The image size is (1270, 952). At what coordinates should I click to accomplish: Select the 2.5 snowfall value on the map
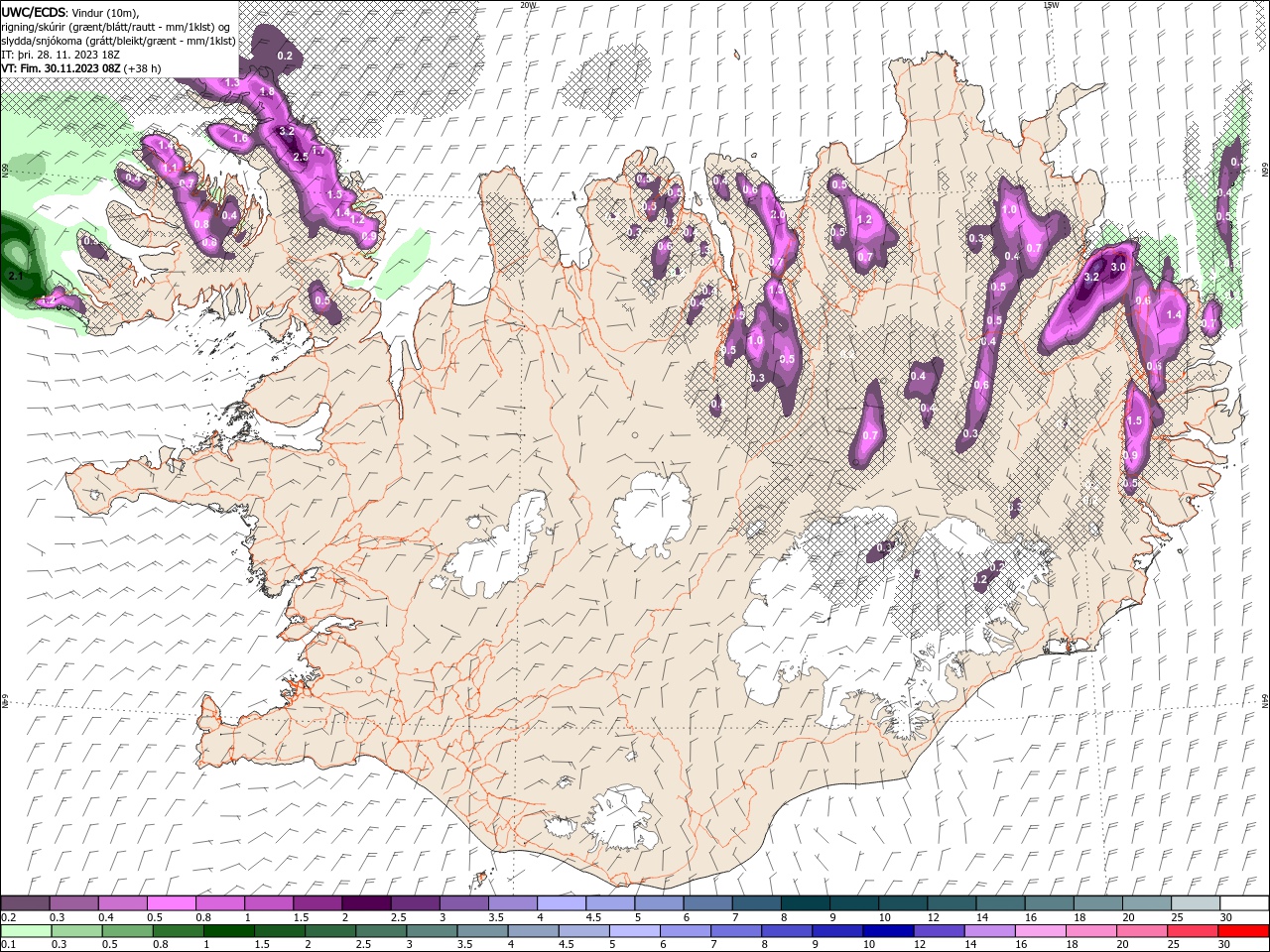300,158
